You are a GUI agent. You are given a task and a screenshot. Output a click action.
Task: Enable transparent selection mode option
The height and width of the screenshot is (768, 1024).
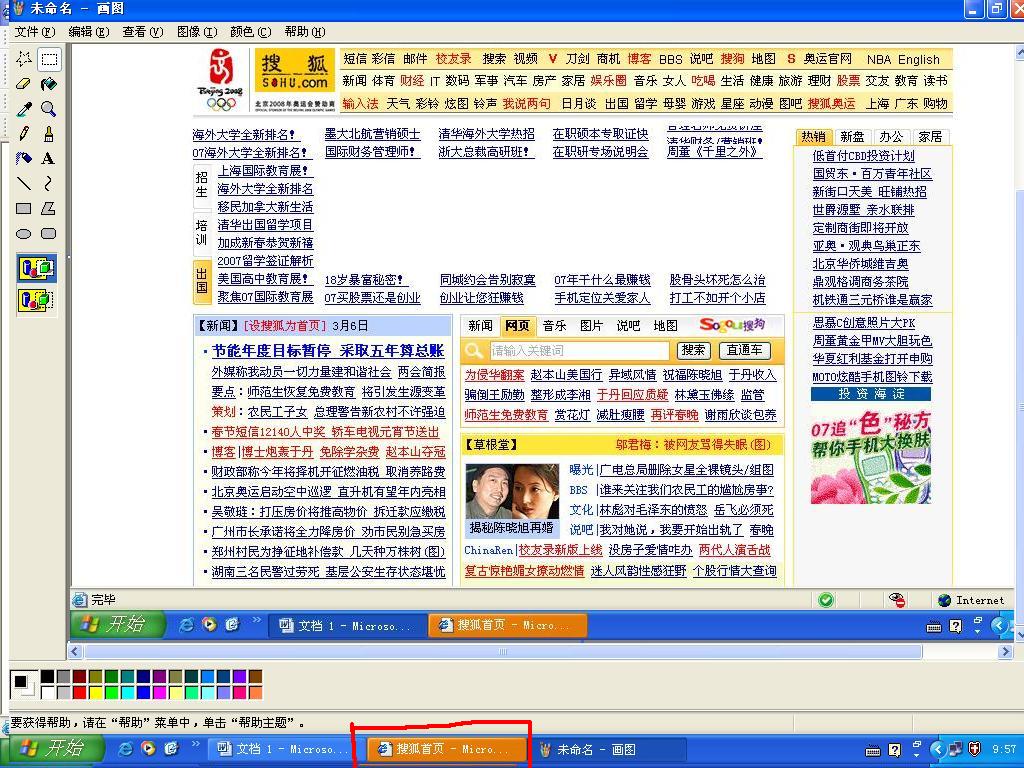coord(37,300)
